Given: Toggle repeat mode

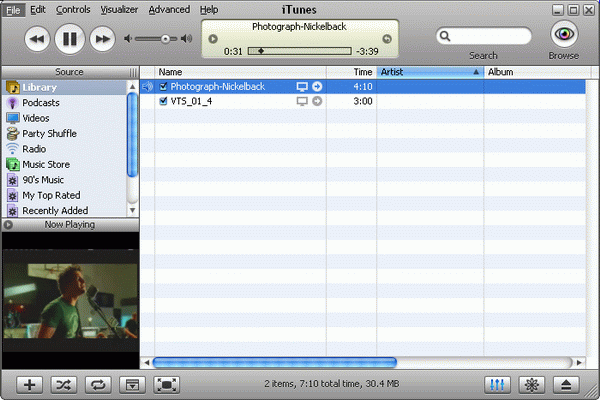Looking at the screenshot, I should pyautogui.click(x=98, y=385).
